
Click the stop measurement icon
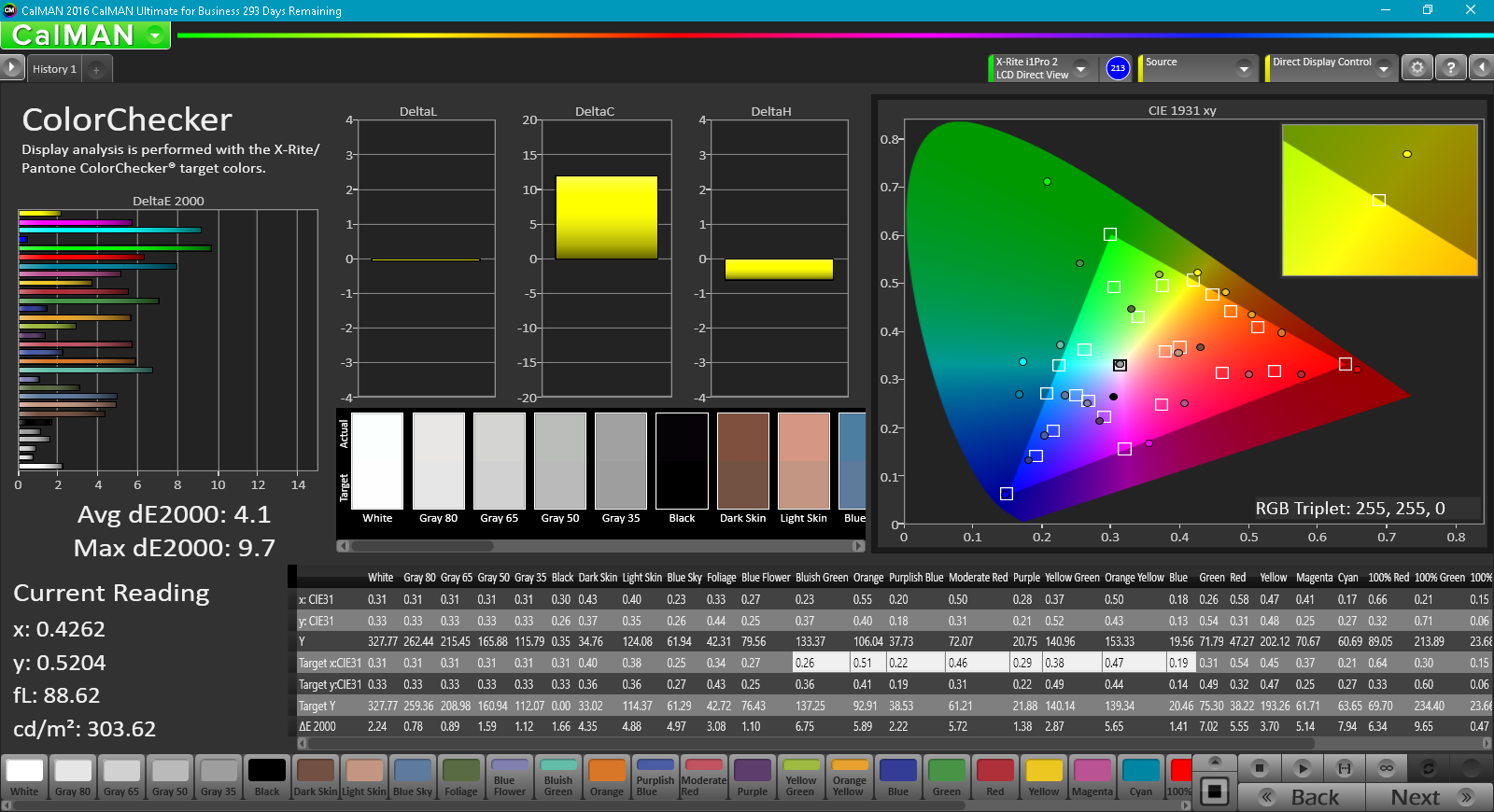(x=1259, y=768)
